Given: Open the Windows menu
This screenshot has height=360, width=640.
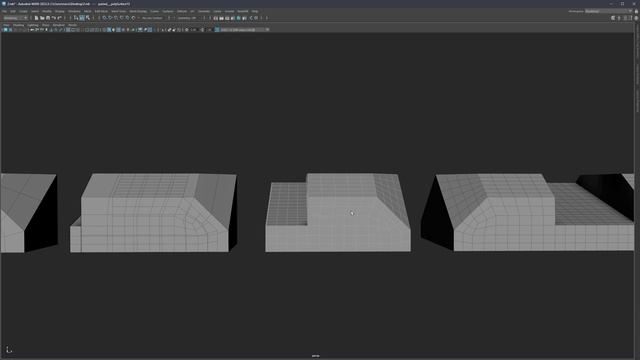Looking at the screenshot, I should [x=74, y=11].
